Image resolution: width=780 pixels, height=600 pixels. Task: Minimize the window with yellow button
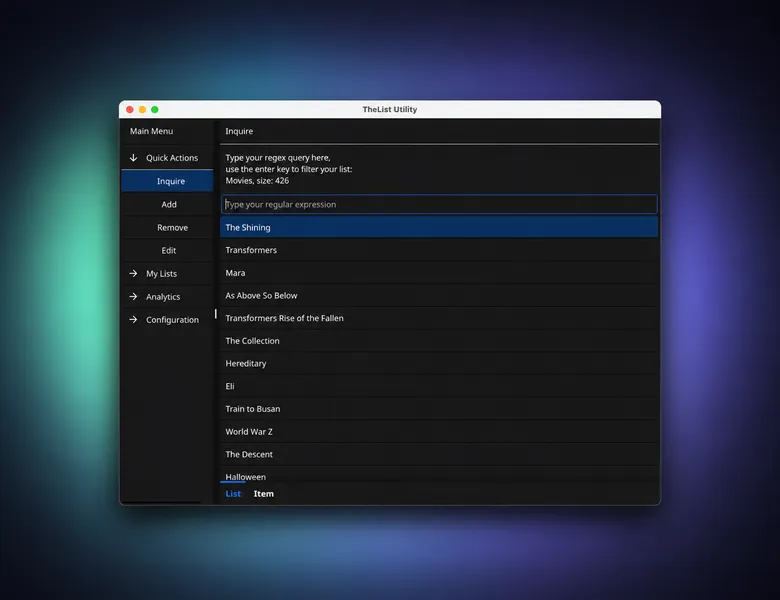point(142,109)
